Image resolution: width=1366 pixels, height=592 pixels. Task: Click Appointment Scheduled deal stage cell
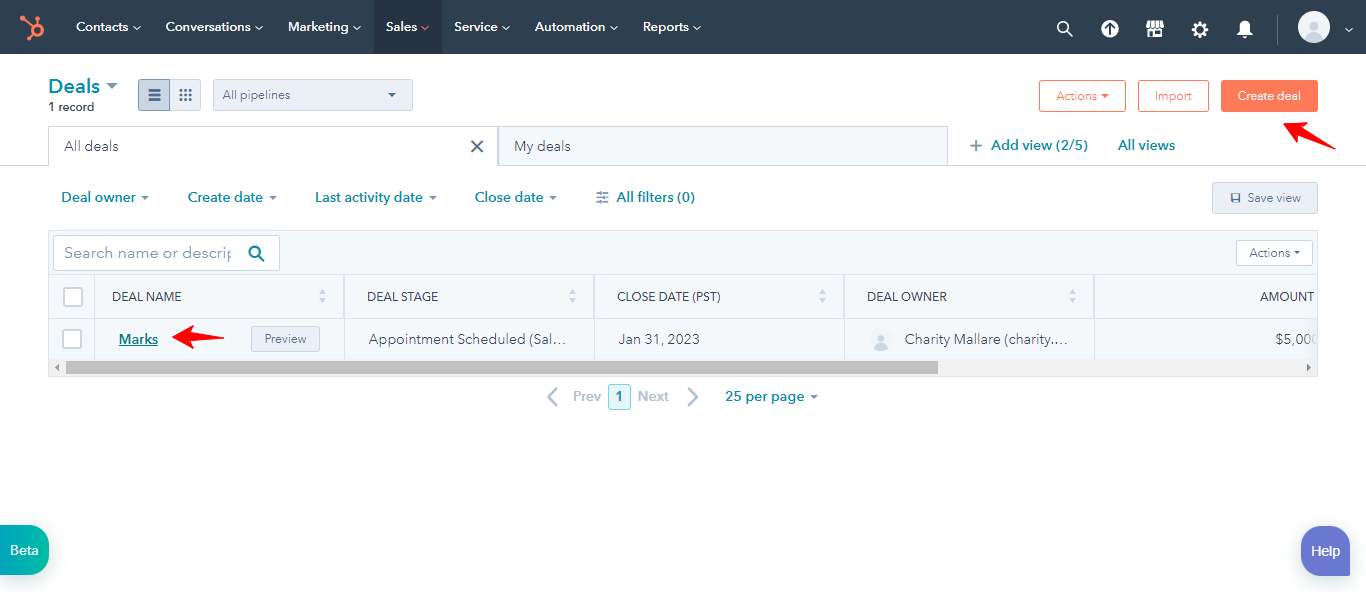coord(467,339)
